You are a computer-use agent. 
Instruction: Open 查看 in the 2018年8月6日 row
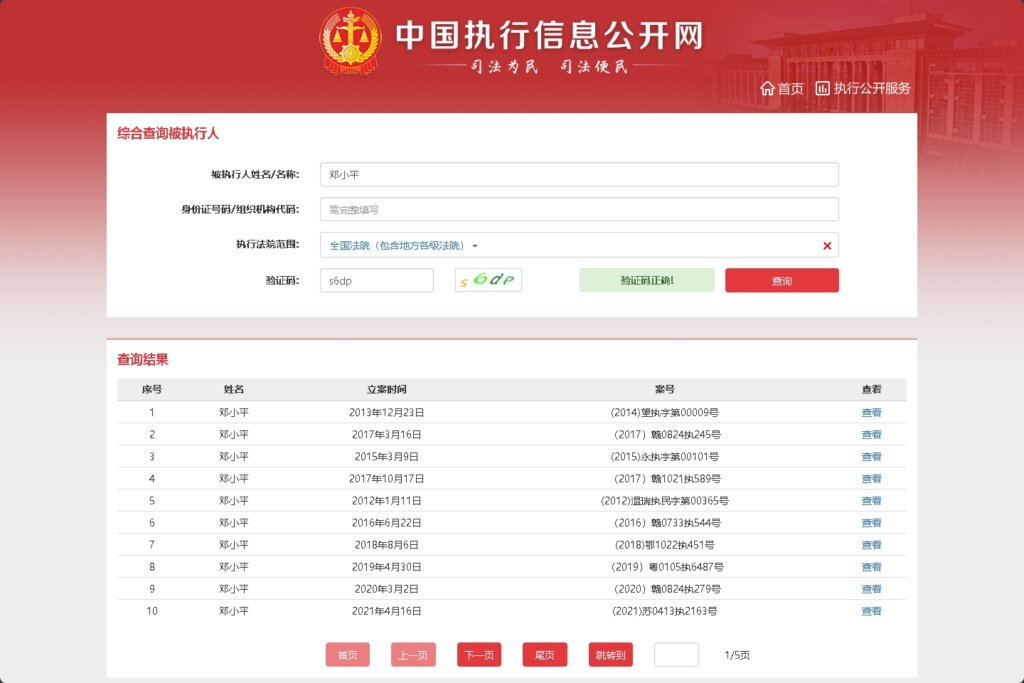(871, 545)
